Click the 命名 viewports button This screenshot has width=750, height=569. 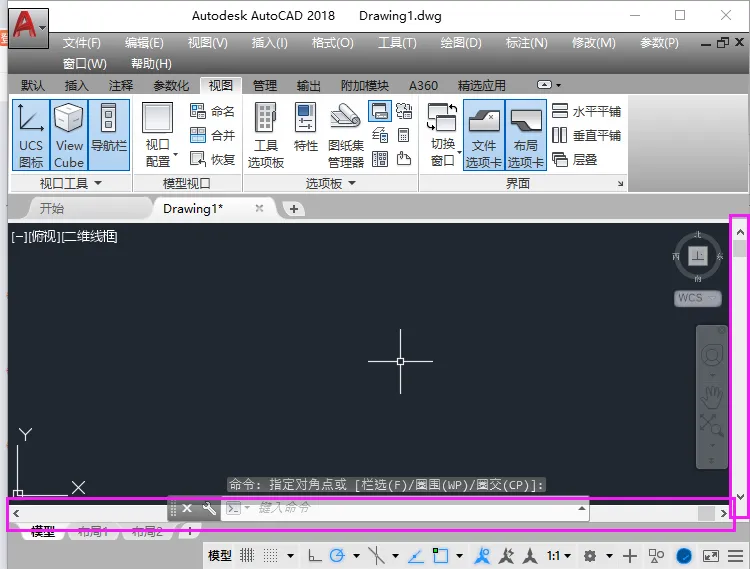(x=212, y=111)
